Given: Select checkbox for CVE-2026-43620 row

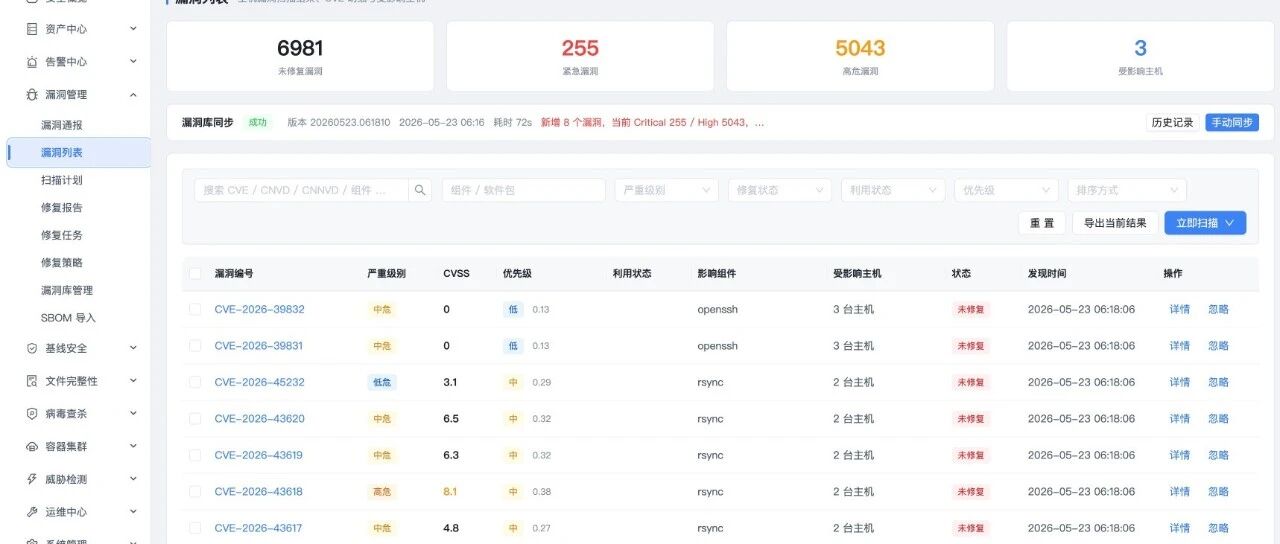Looking at the screenshot, I should [195, 419].
